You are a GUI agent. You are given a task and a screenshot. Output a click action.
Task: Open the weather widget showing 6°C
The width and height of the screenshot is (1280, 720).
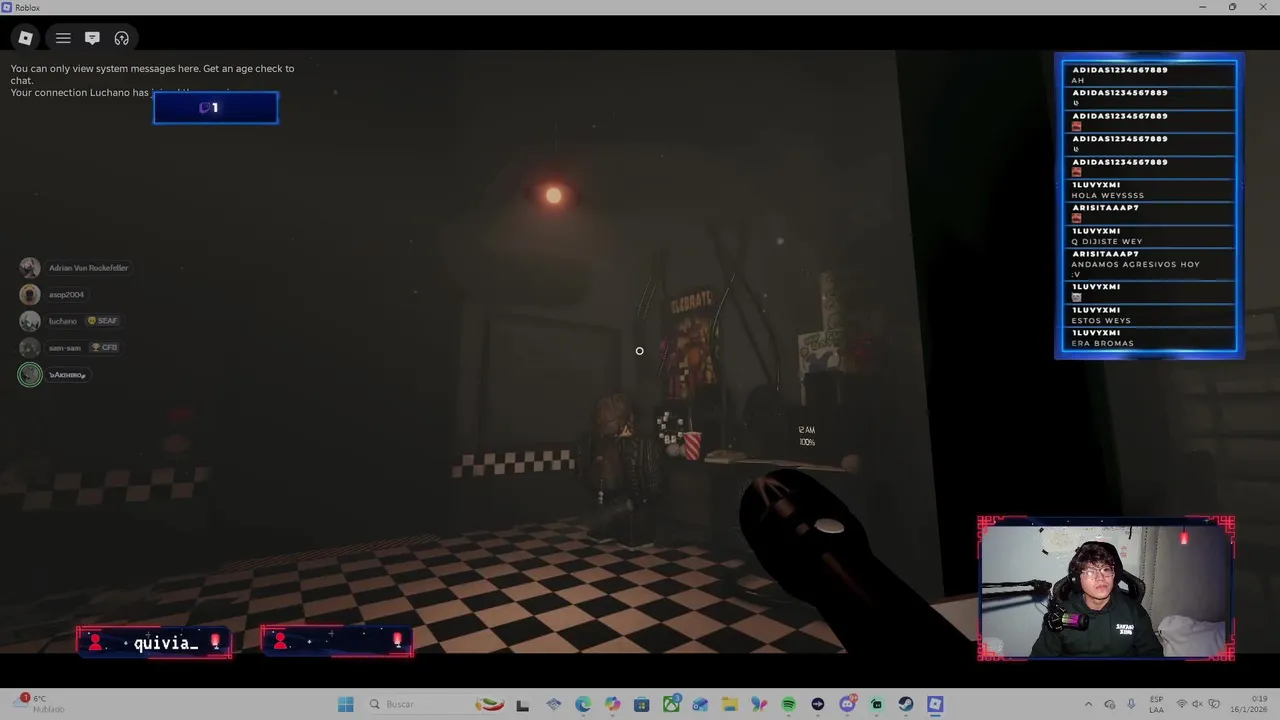40,704
